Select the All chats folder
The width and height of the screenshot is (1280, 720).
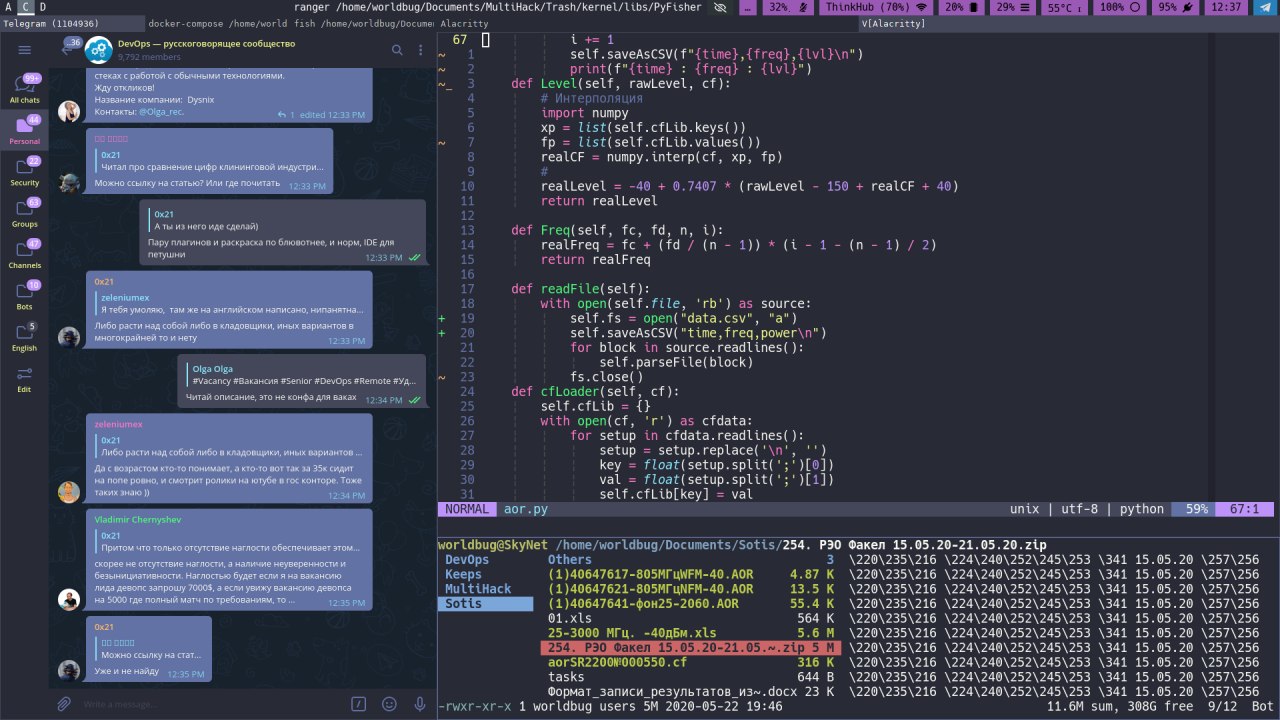(x=24, y=89)
